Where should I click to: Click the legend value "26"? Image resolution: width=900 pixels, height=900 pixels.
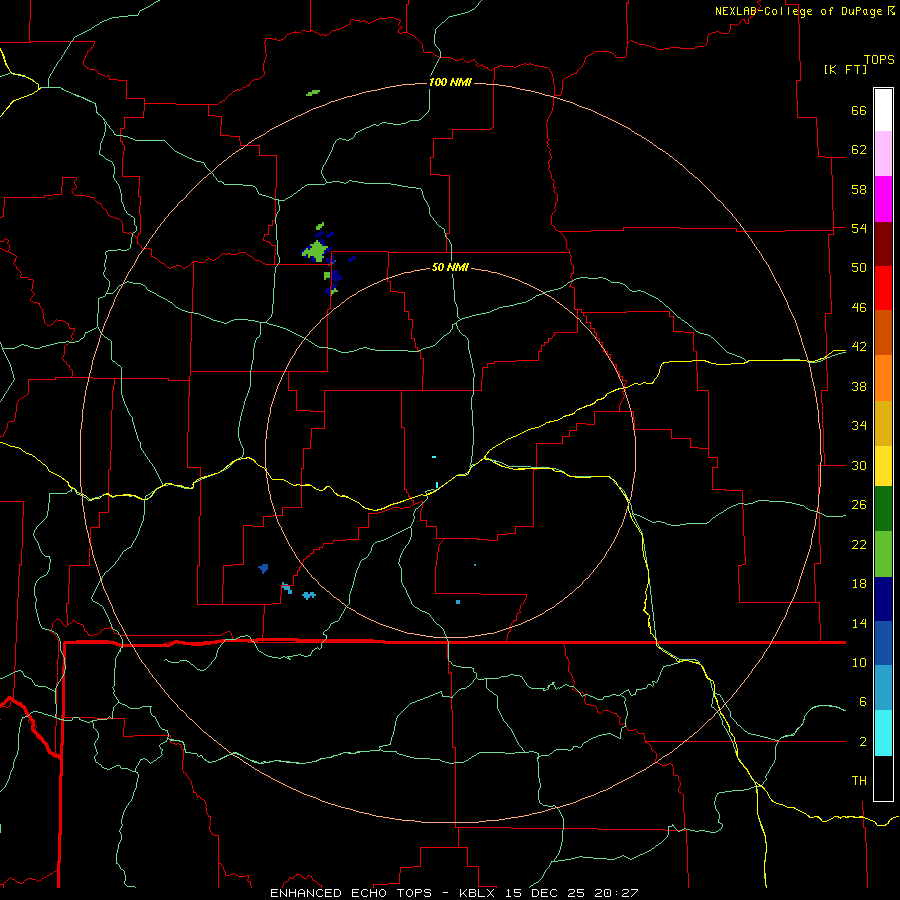pyautogui.click(x=859, y=505)
